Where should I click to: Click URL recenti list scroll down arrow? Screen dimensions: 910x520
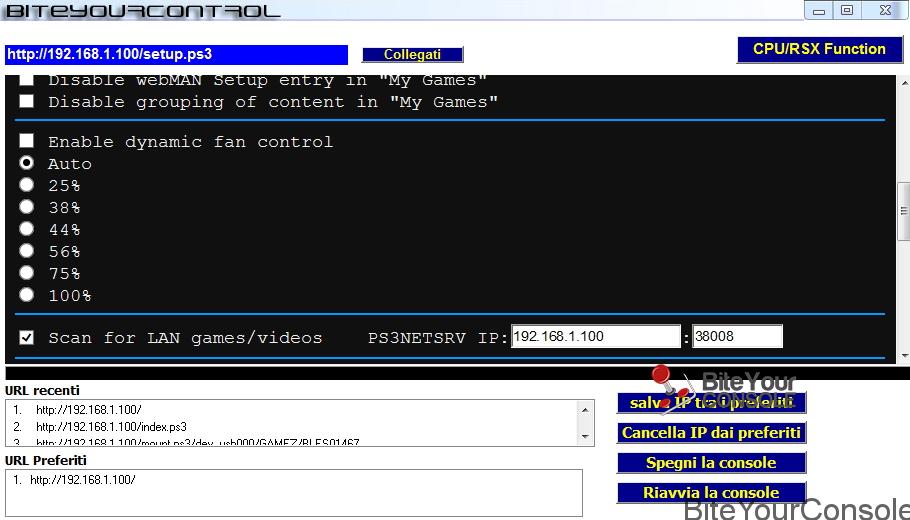(585, 436)
